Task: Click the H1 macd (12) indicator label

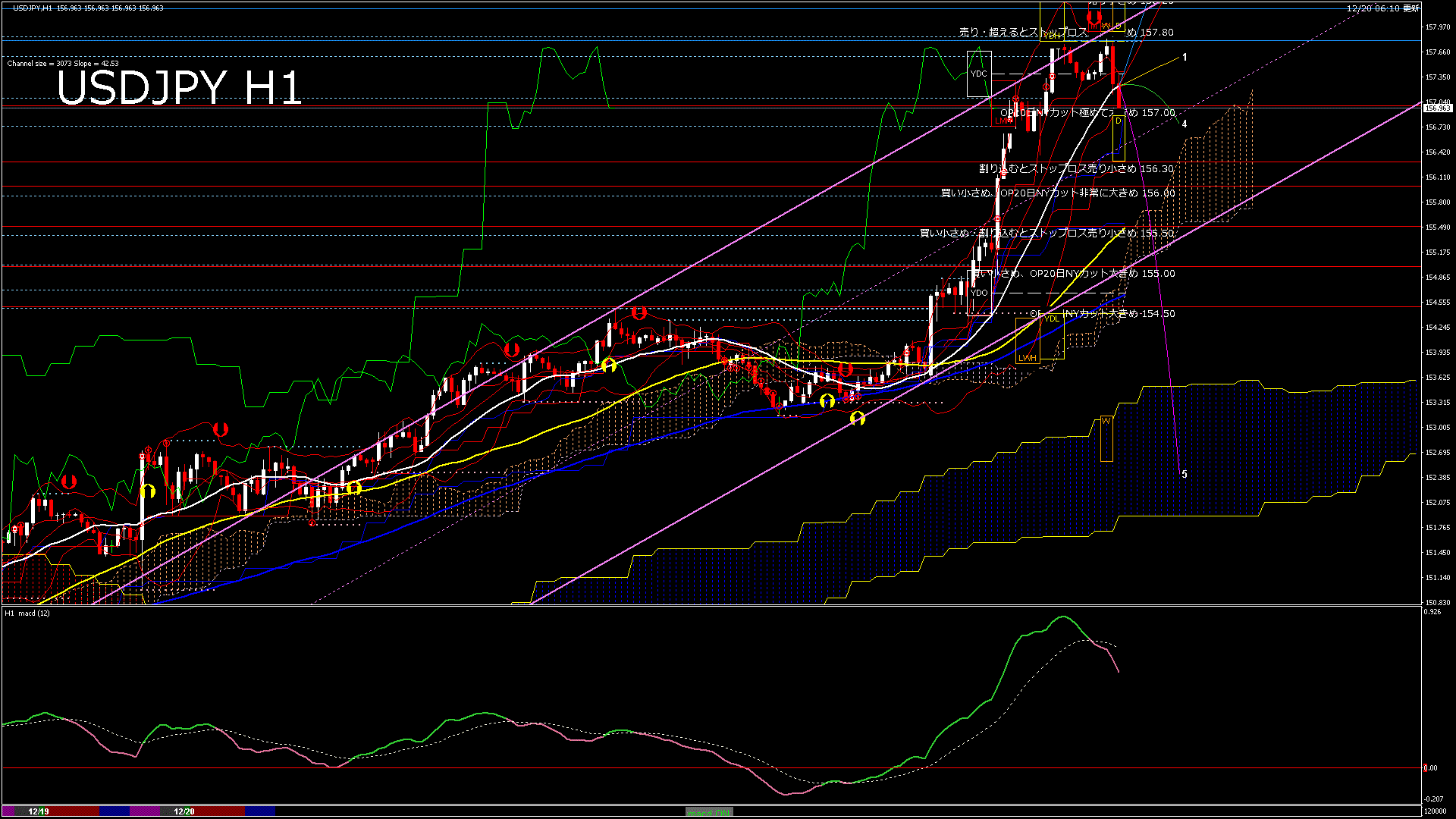Action: tap(27, 613)
